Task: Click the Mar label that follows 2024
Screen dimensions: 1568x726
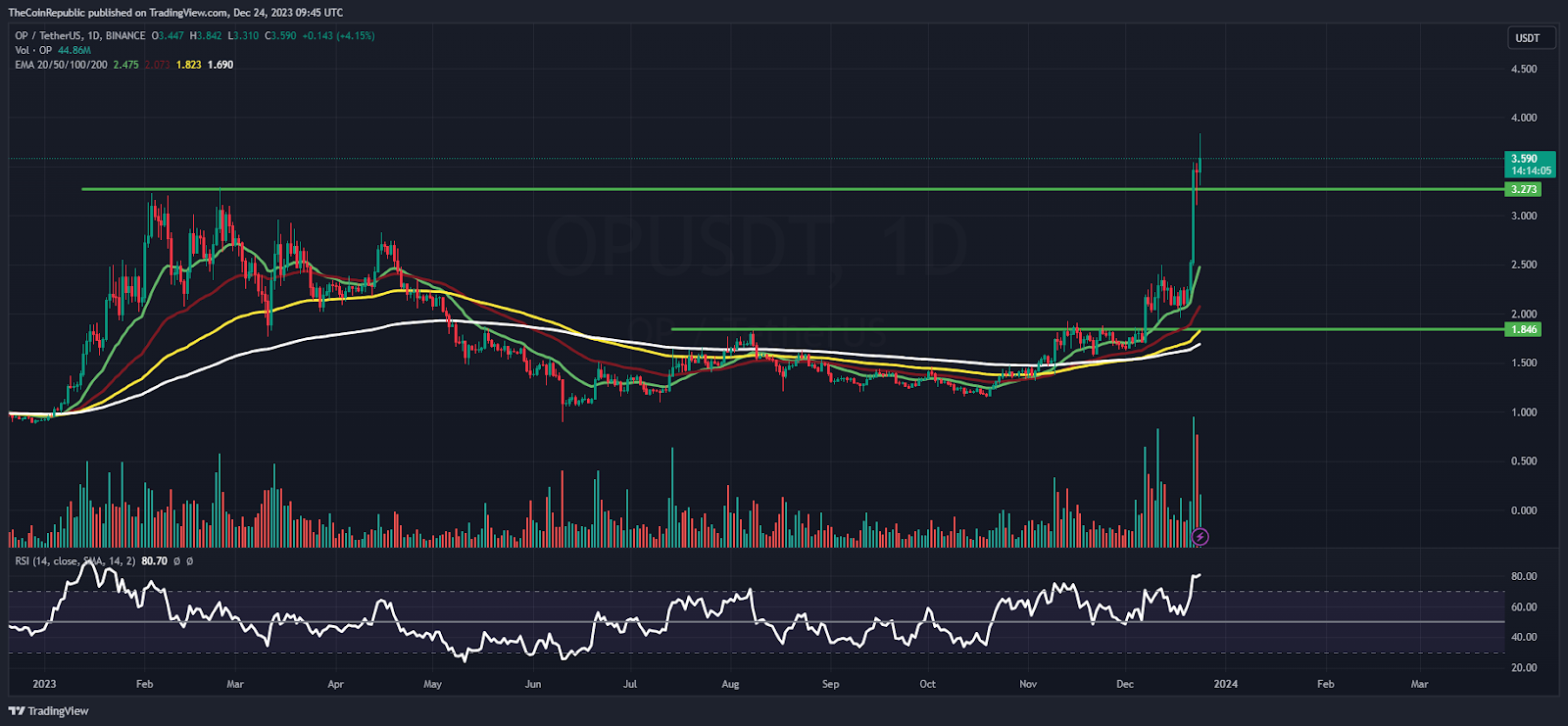Action: (x=1419, y=684)
